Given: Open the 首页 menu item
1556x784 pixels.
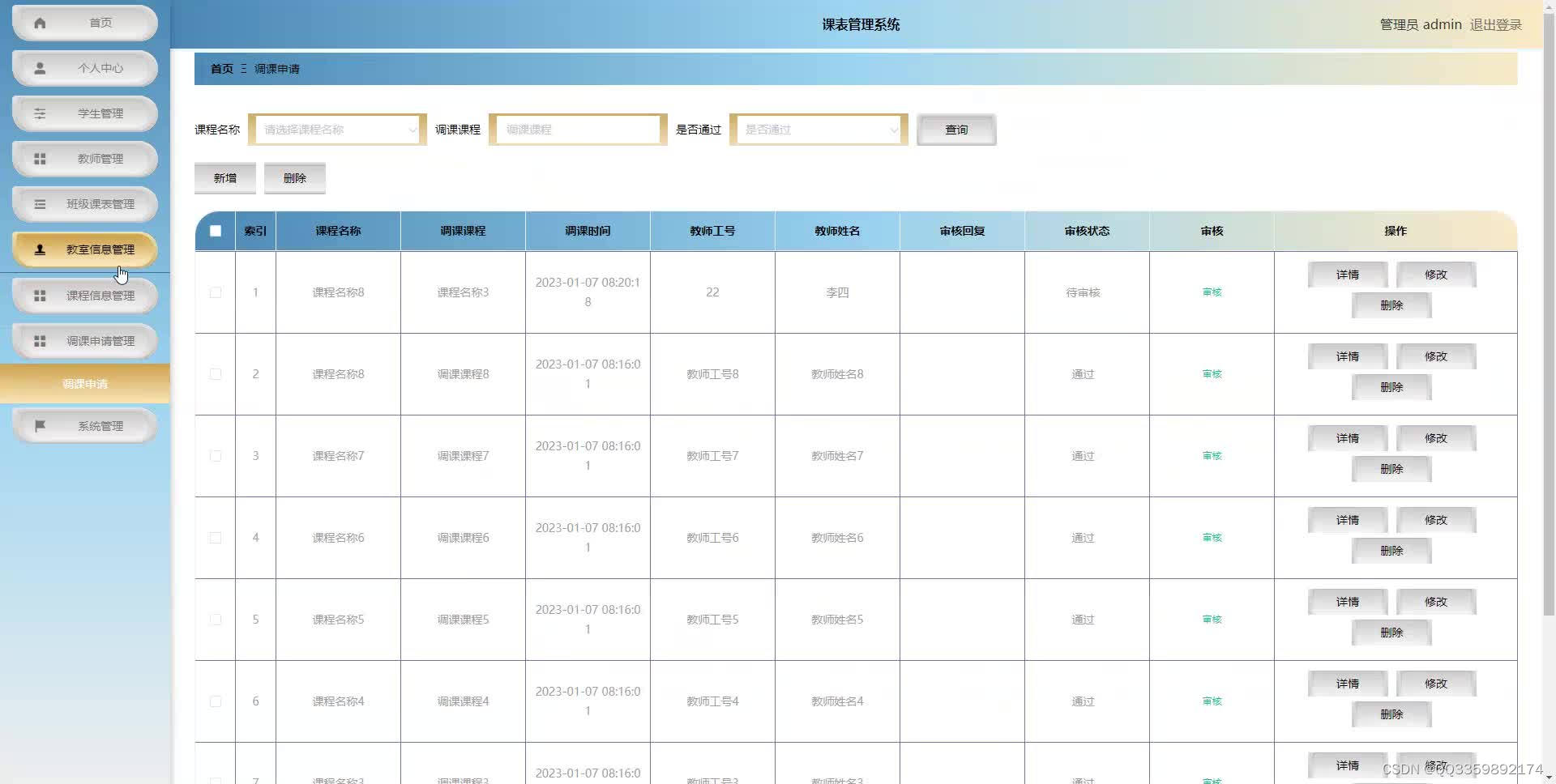Looking at the screenshot, I should (x=85, y=23).
